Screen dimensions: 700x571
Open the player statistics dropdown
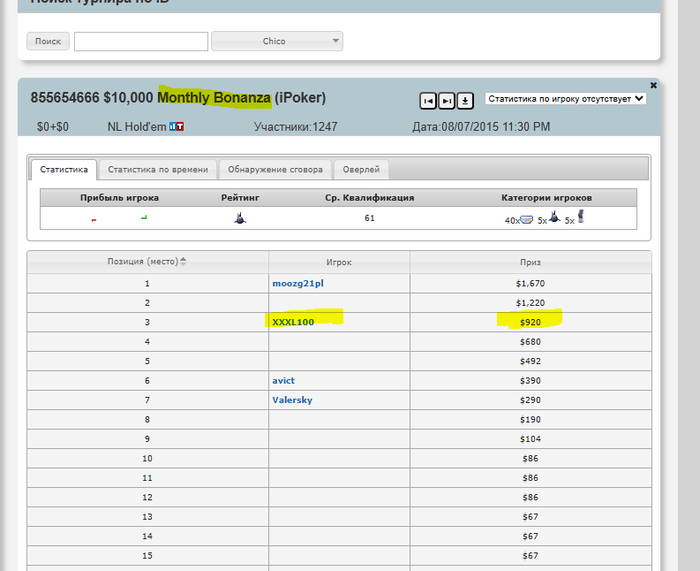(x=566, y=99)
